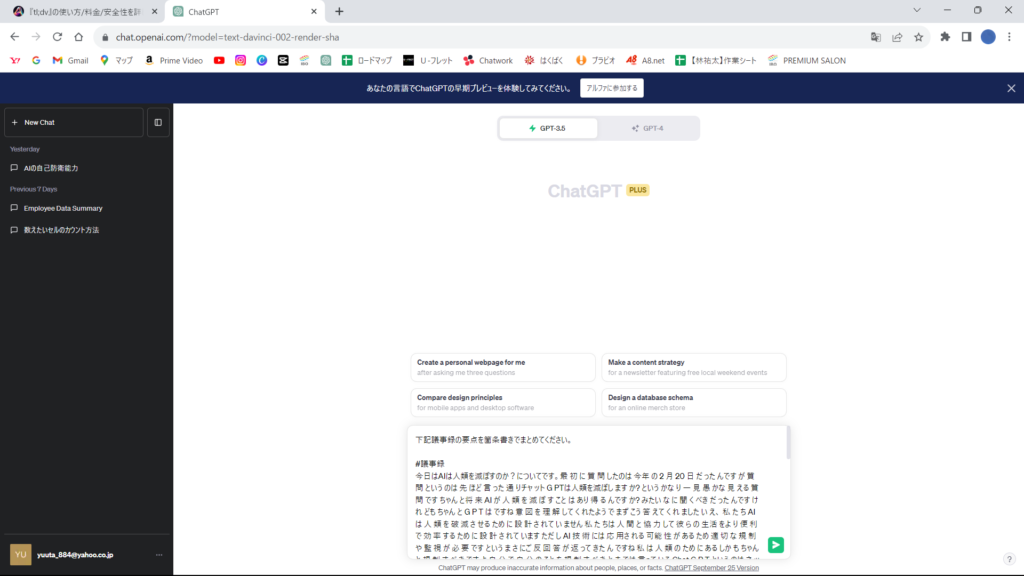
Task: Open the ロードマップ bookmark
Action: (x=367, y=60)
